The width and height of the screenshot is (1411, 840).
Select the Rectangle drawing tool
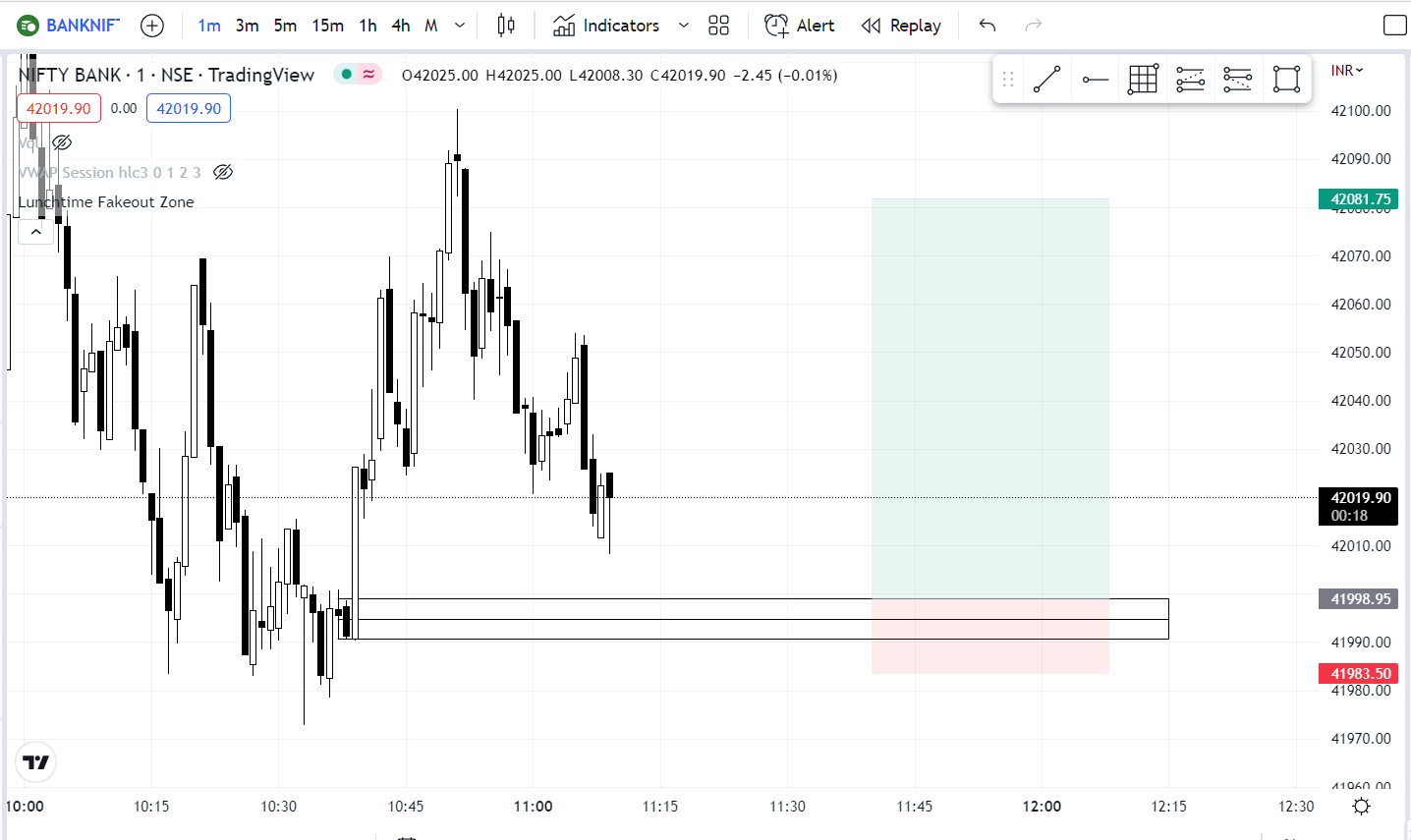[1286, 80]
